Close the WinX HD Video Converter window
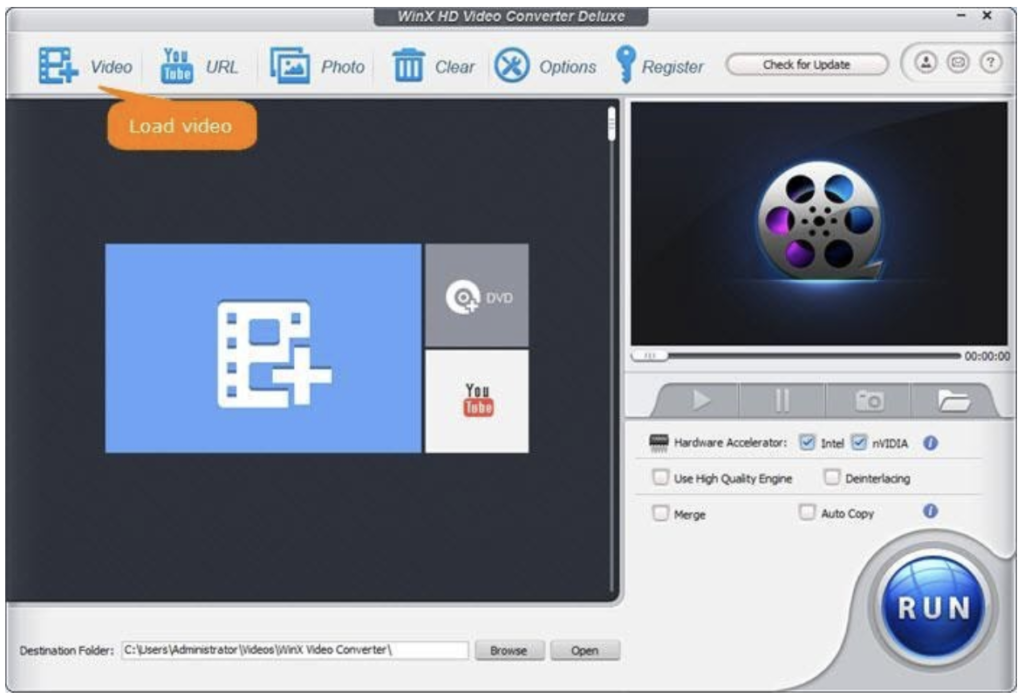The image size is (1024, 698). click(987, 16)
